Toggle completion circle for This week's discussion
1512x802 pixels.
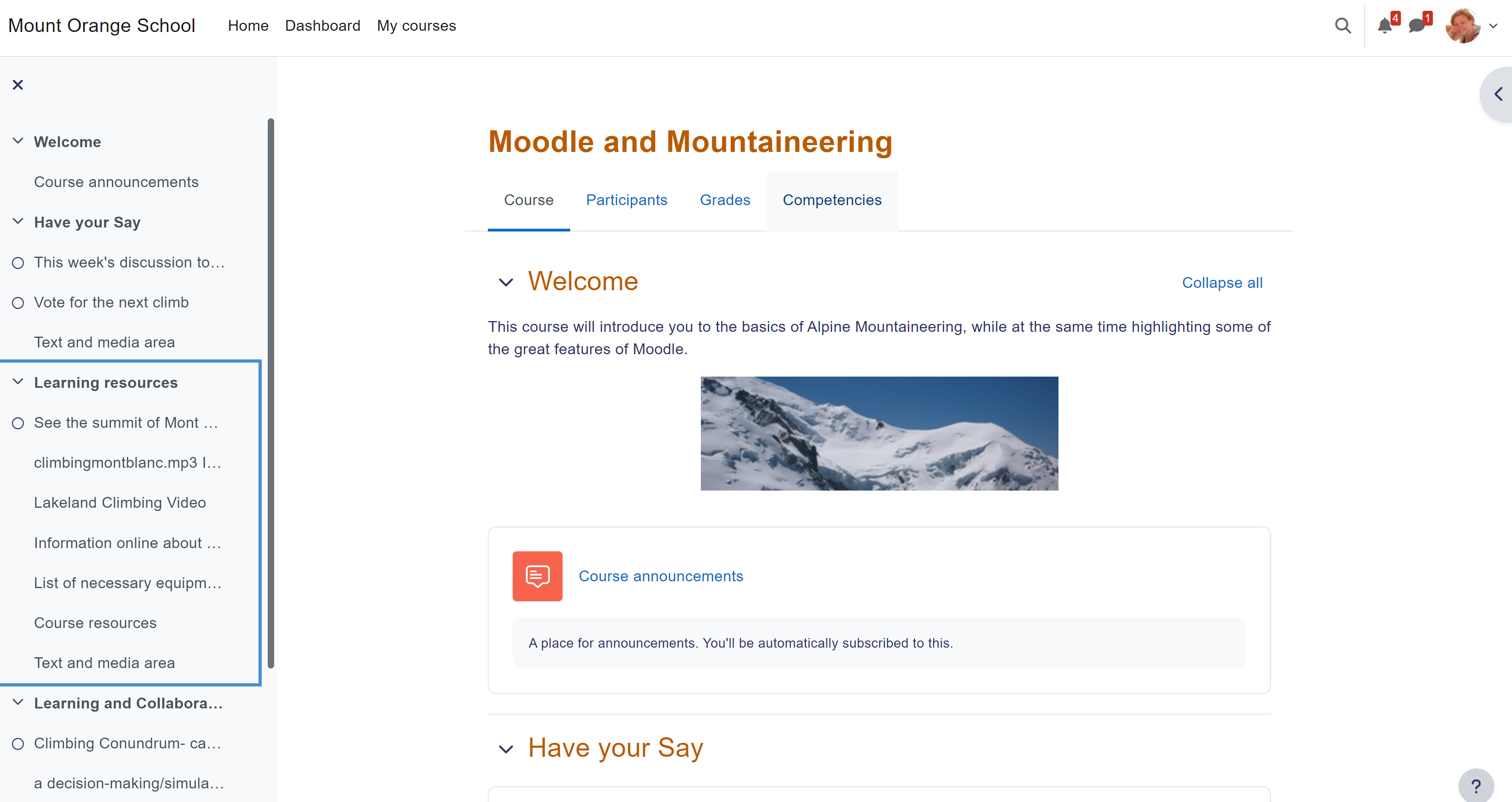(x=18, y=263)
